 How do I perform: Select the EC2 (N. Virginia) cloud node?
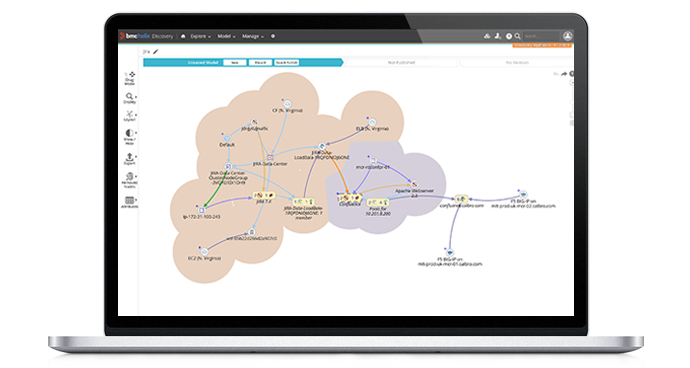click(x=204, y=251)
